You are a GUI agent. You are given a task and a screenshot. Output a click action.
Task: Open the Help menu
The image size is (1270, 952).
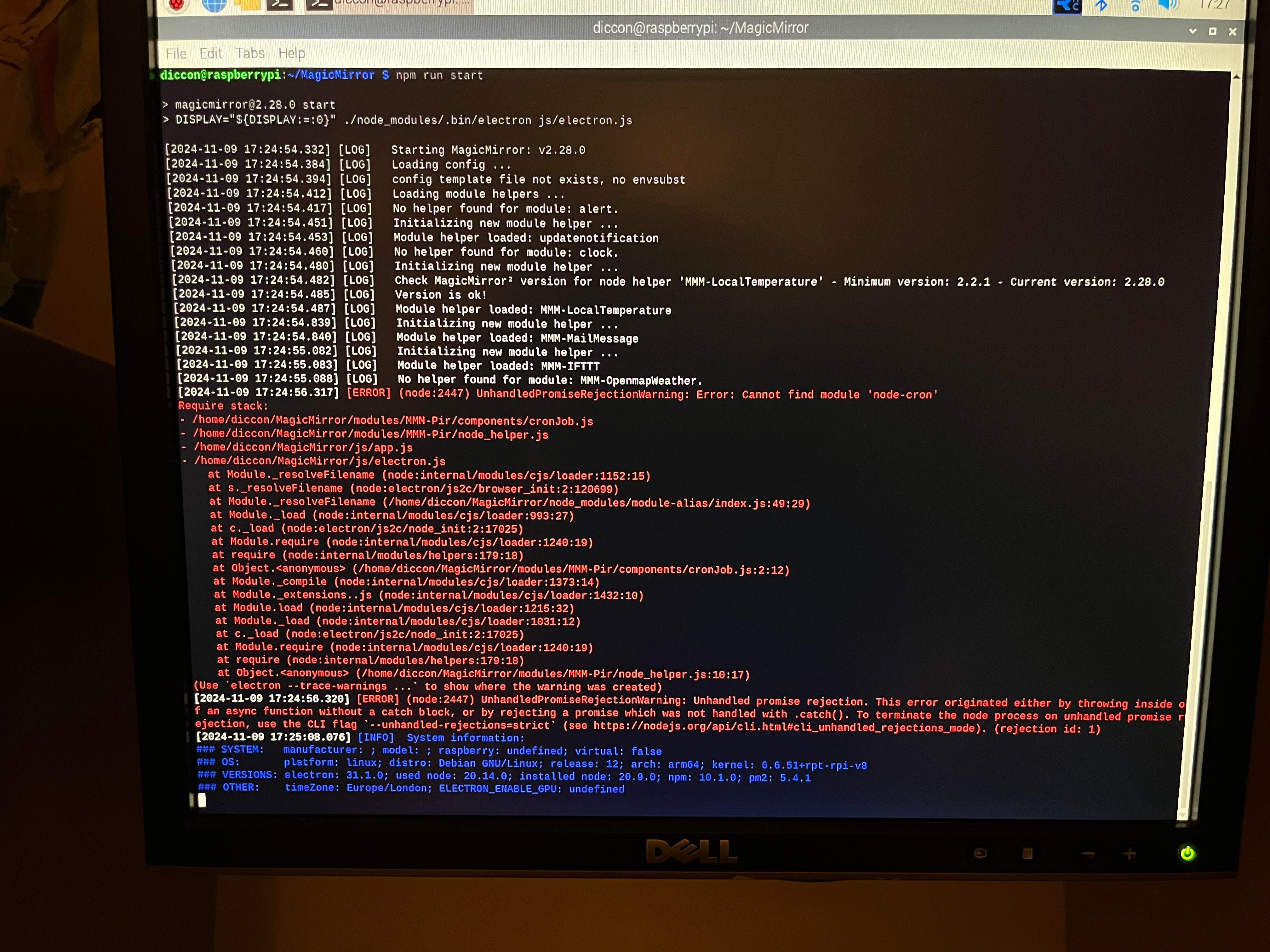pyautogui.click(x=292, y=54)
